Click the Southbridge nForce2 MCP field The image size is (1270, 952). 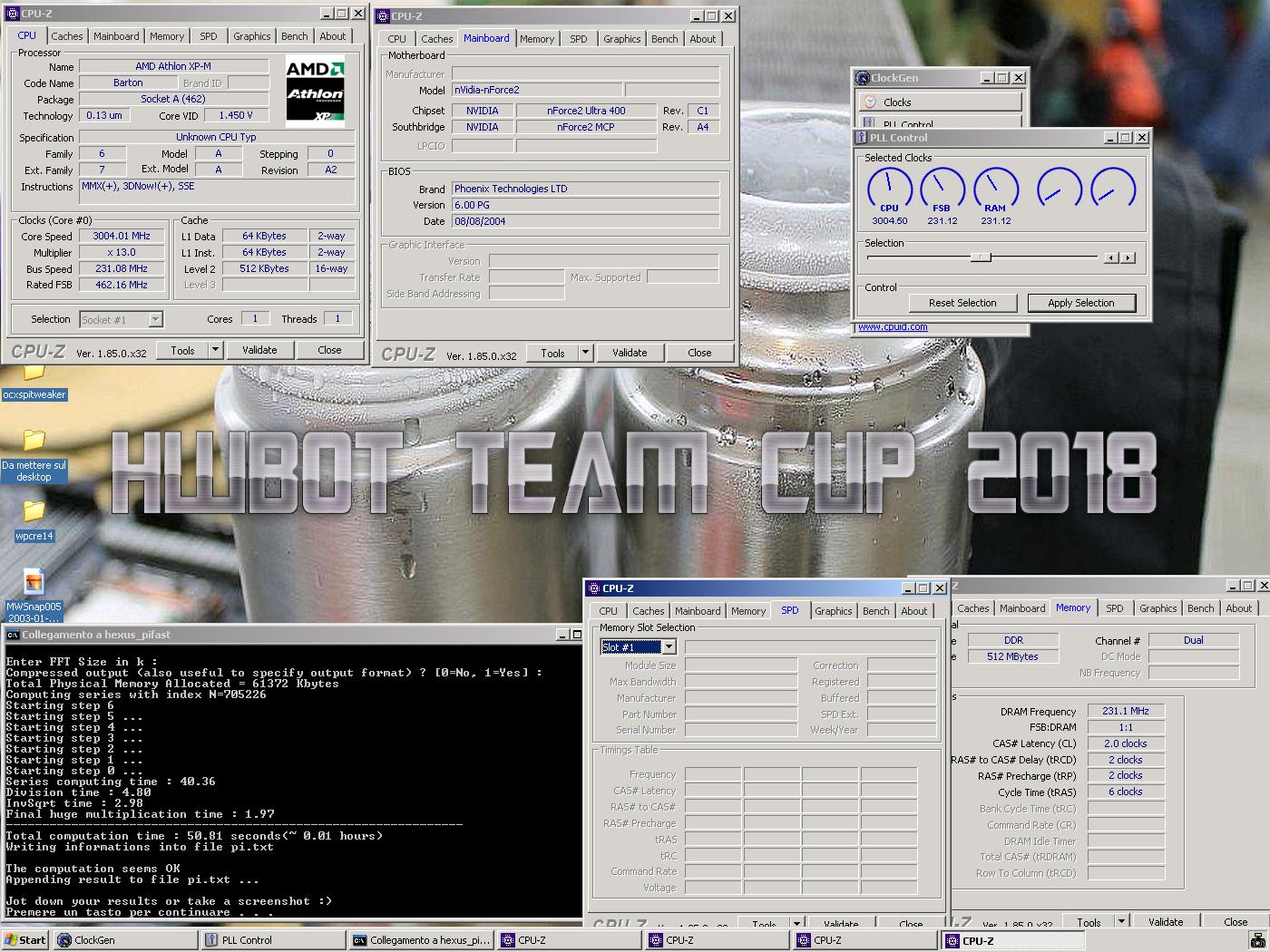click(586, 127)
